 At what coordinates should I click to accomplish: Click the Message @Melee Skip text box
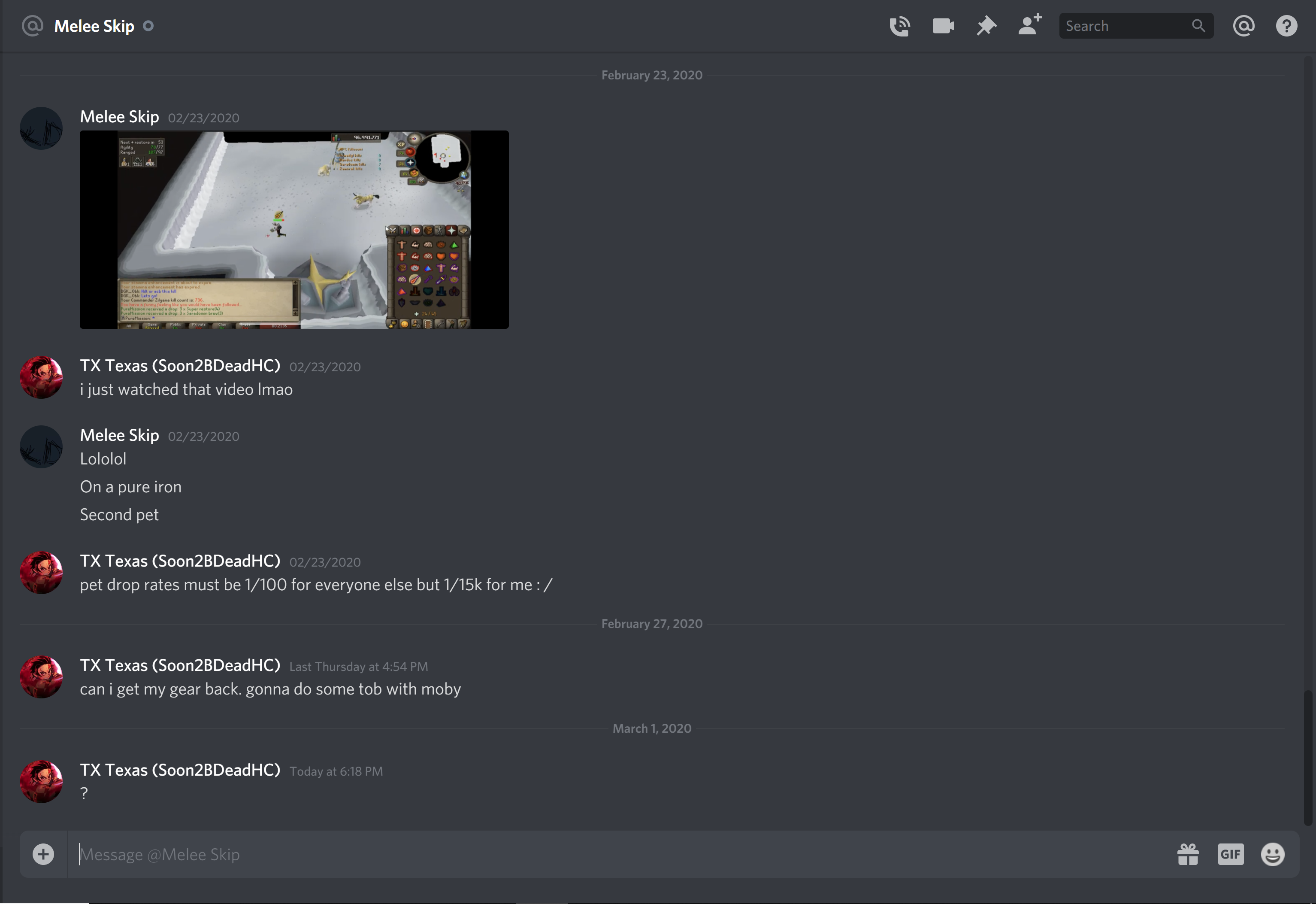(566, 854)
